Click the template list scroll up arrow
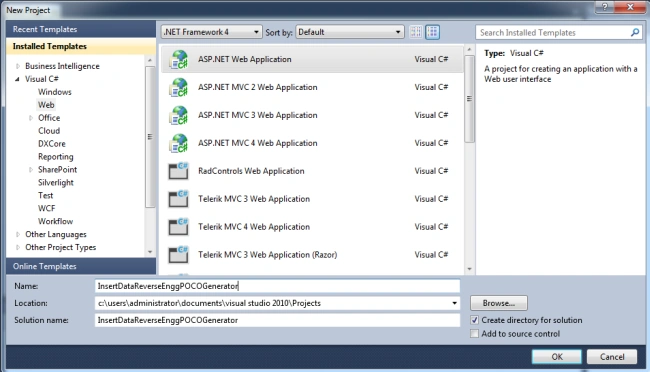 [x=469, y=50]
